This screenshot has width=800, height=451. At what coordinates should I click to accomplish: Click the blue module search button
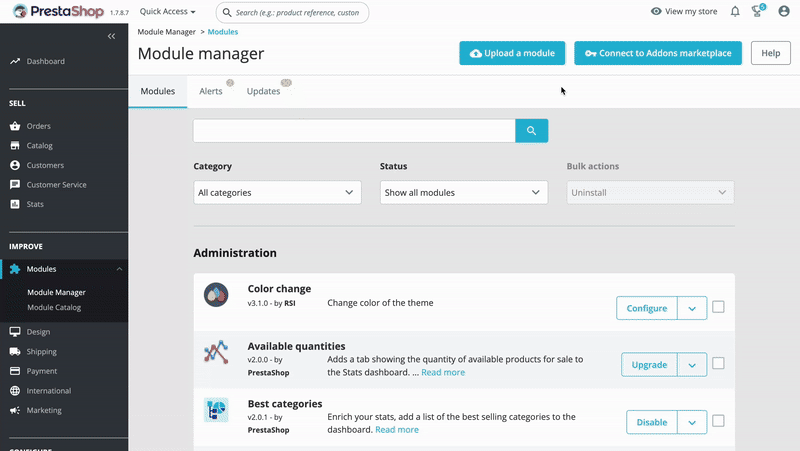coord(532,131)
